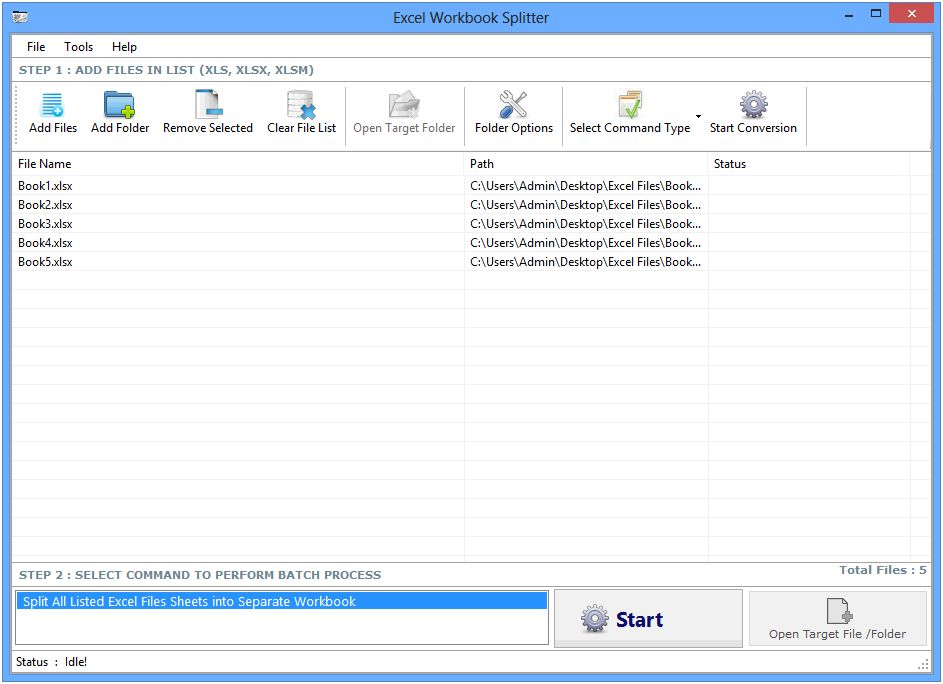Screen dimensions: 943x684
Task: Click the application icon in the title bar
Action: pos(20,17)
